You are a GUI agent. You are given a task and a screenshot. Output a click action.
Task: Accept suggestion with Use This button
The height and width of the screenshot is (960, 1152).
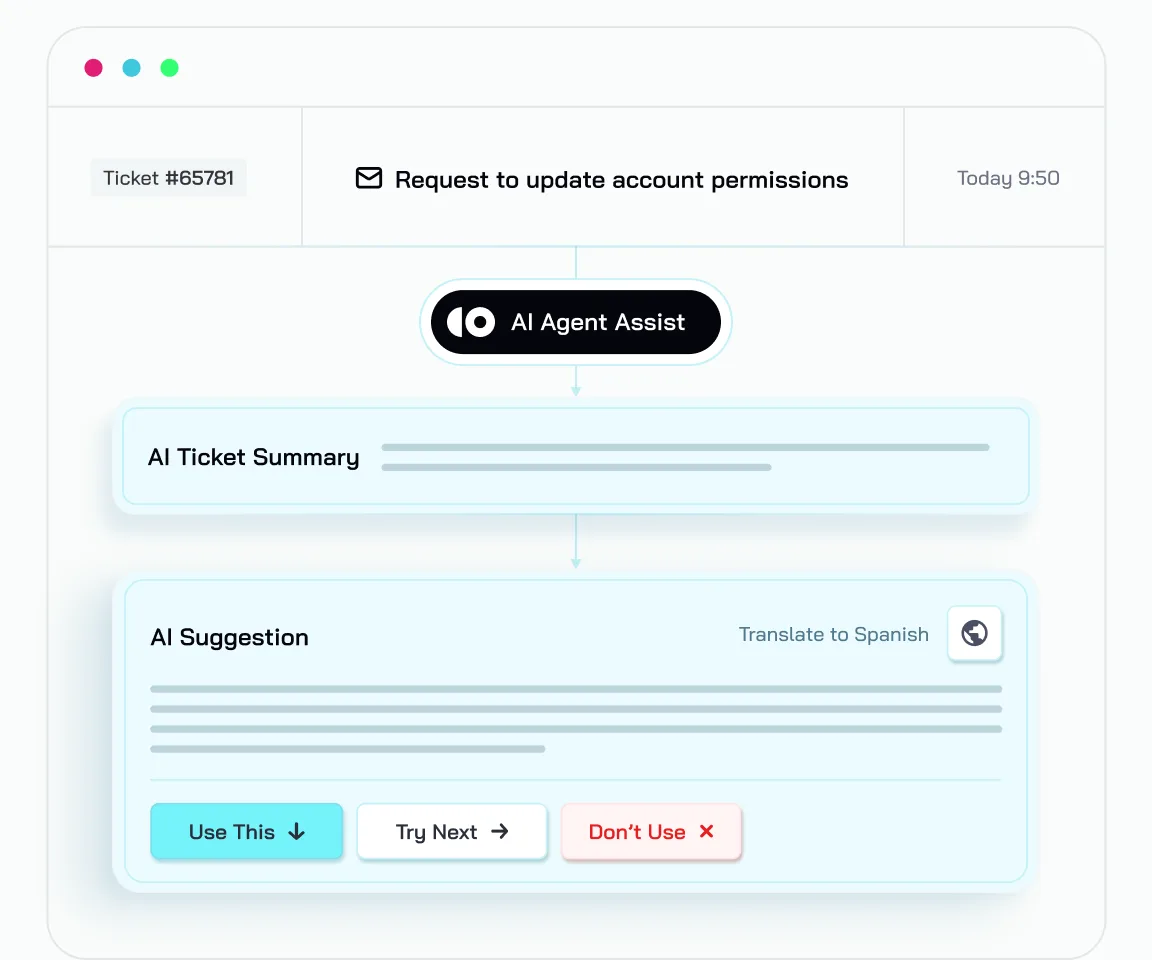pos(246,831)
